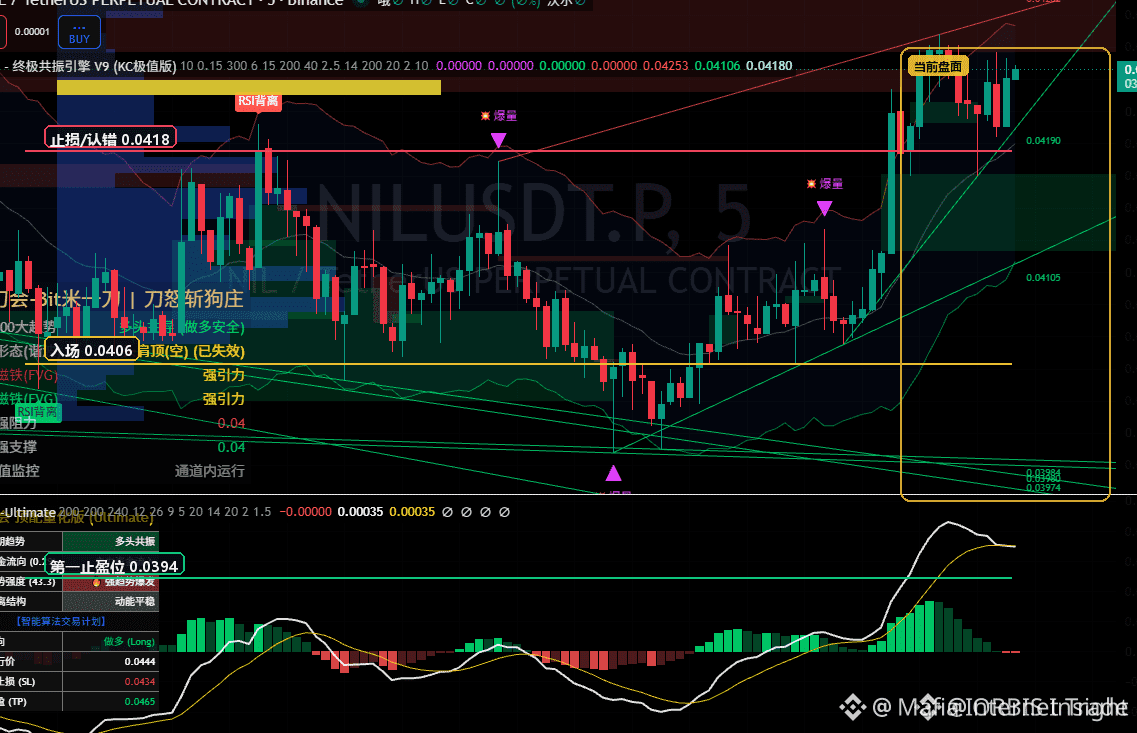The image size is (1137, 733).
Task: Click the green 0.04106 indicator legend value
Action: click(717, 66)
